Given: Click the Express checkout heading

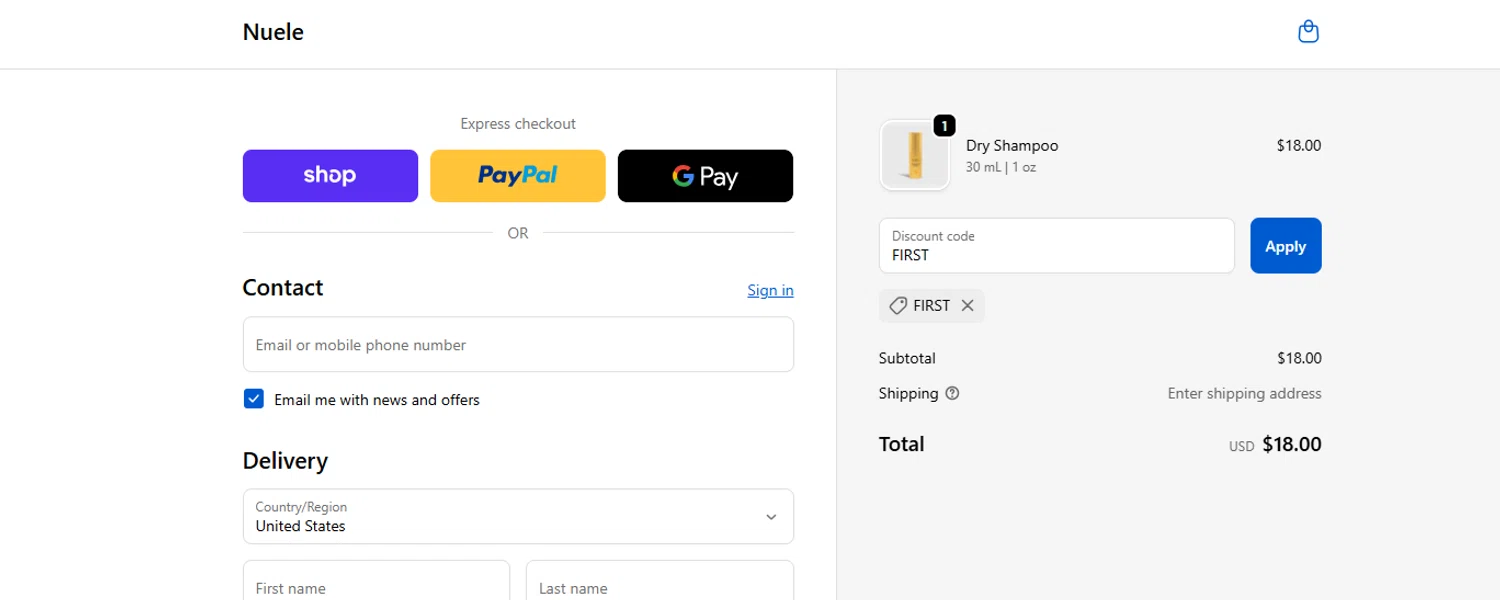Looking at the screenshot, I should (x=518, y=124).
